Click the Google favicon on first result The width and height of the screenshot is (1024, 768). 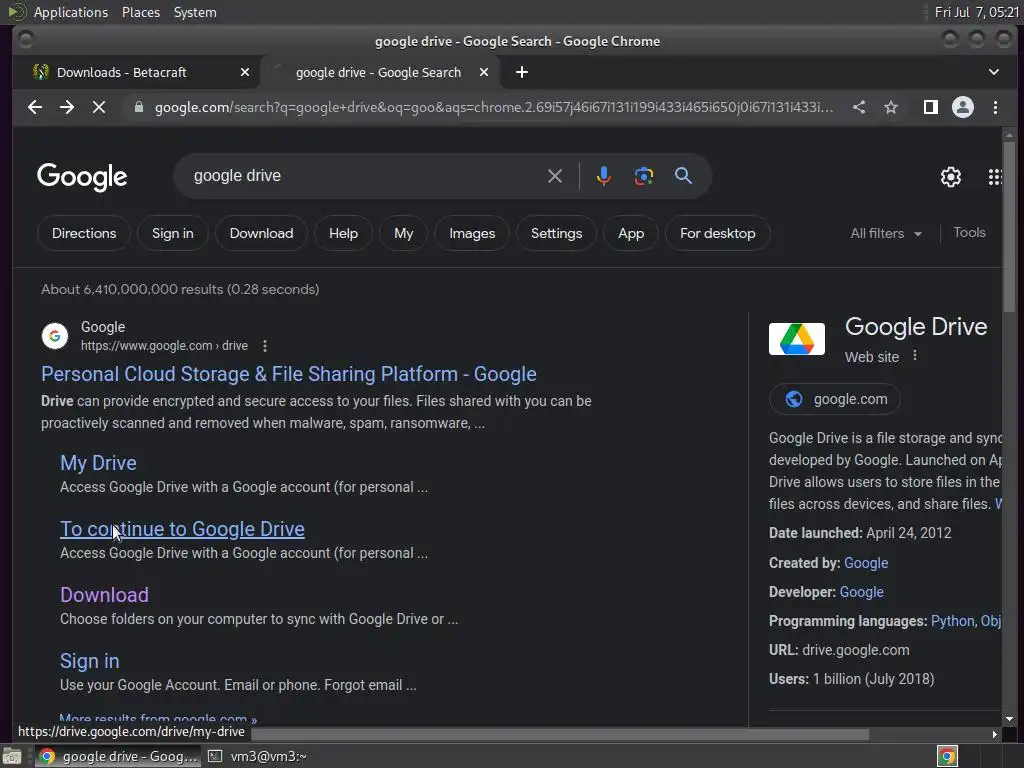55,336
